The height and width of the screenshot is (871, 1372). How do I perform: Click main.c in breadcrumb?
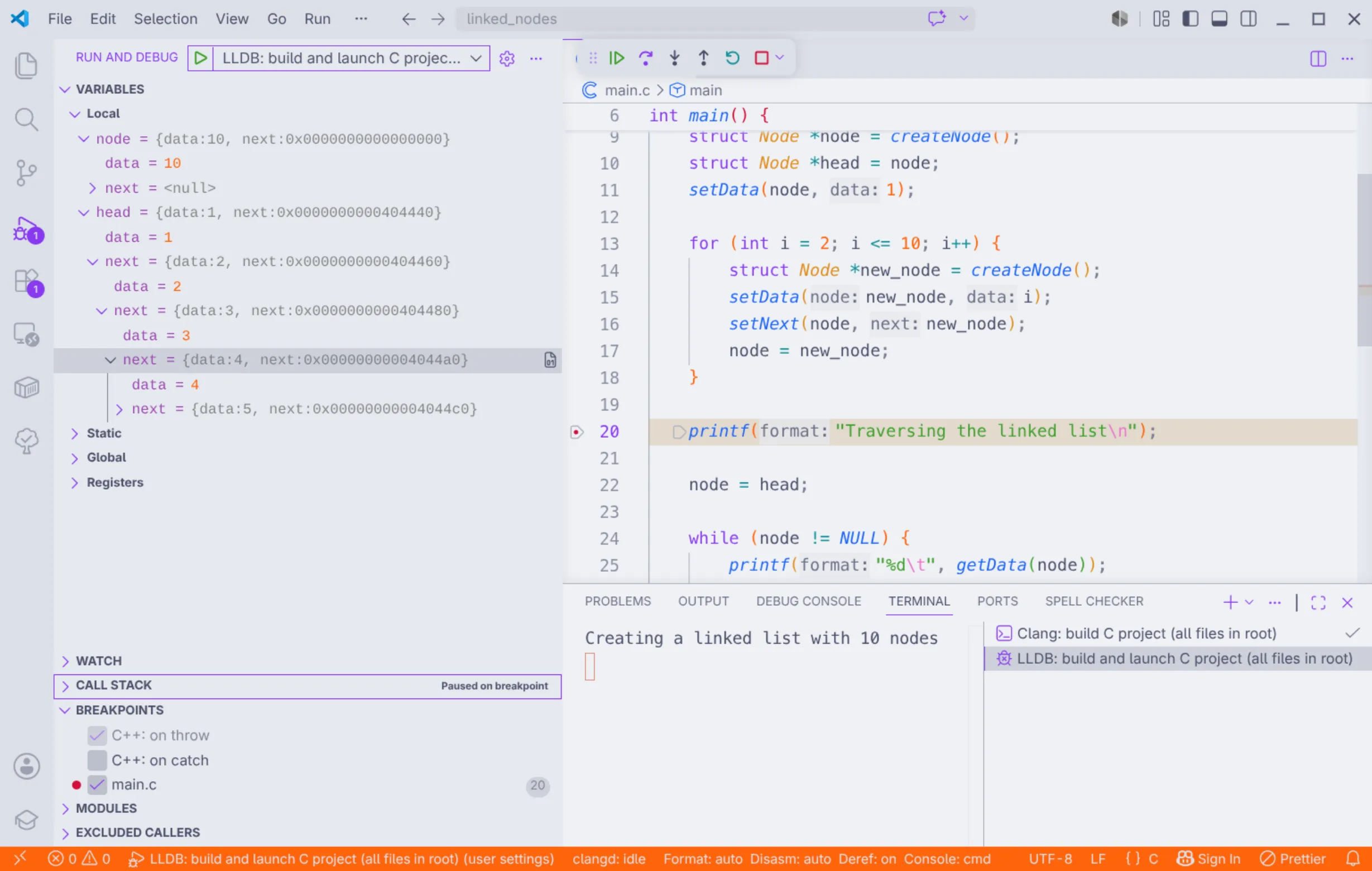(627, 90)
